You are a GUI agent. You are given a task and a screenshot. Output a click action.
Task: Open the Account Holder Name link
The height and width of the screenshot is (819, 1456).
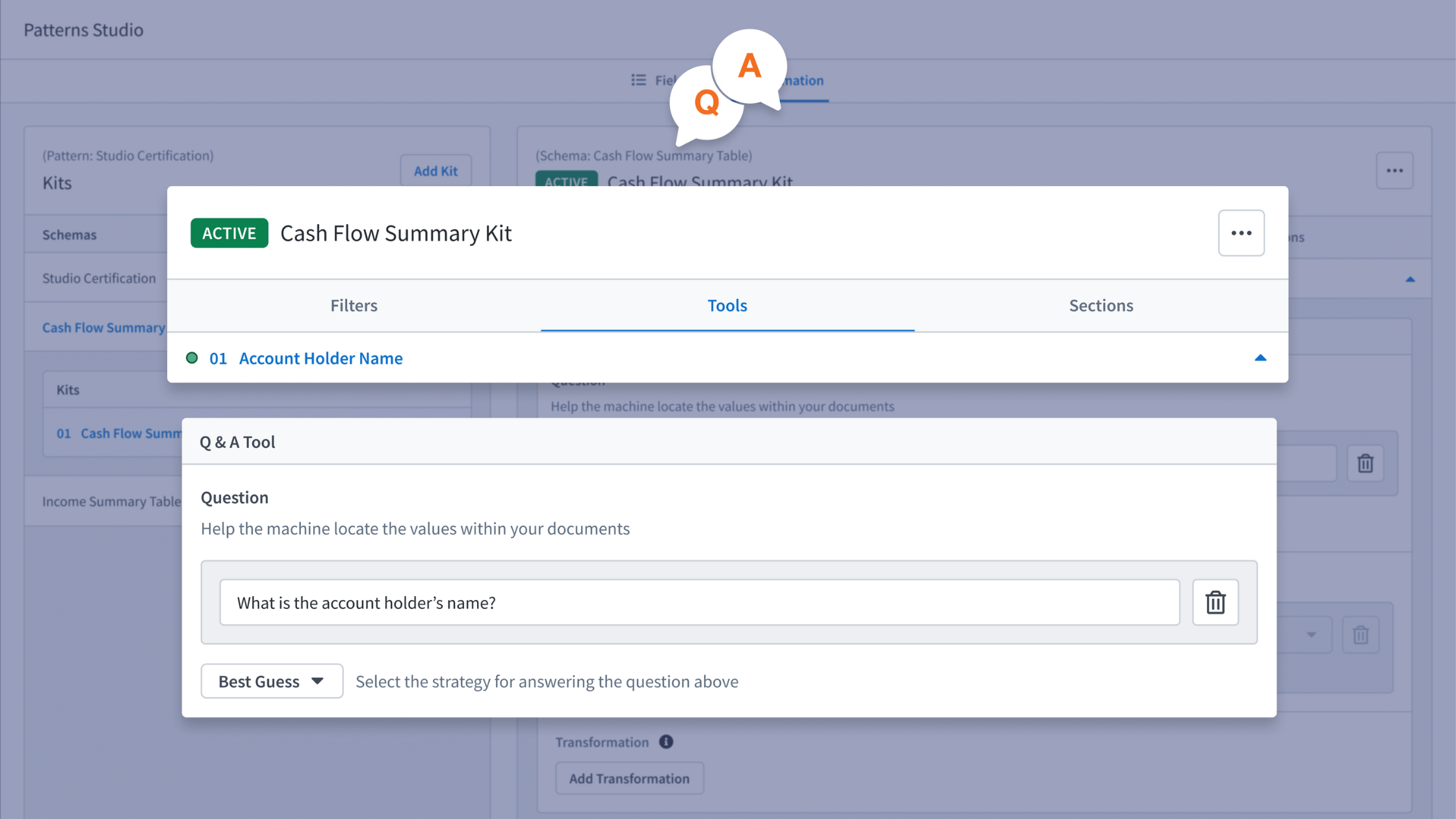320,358
